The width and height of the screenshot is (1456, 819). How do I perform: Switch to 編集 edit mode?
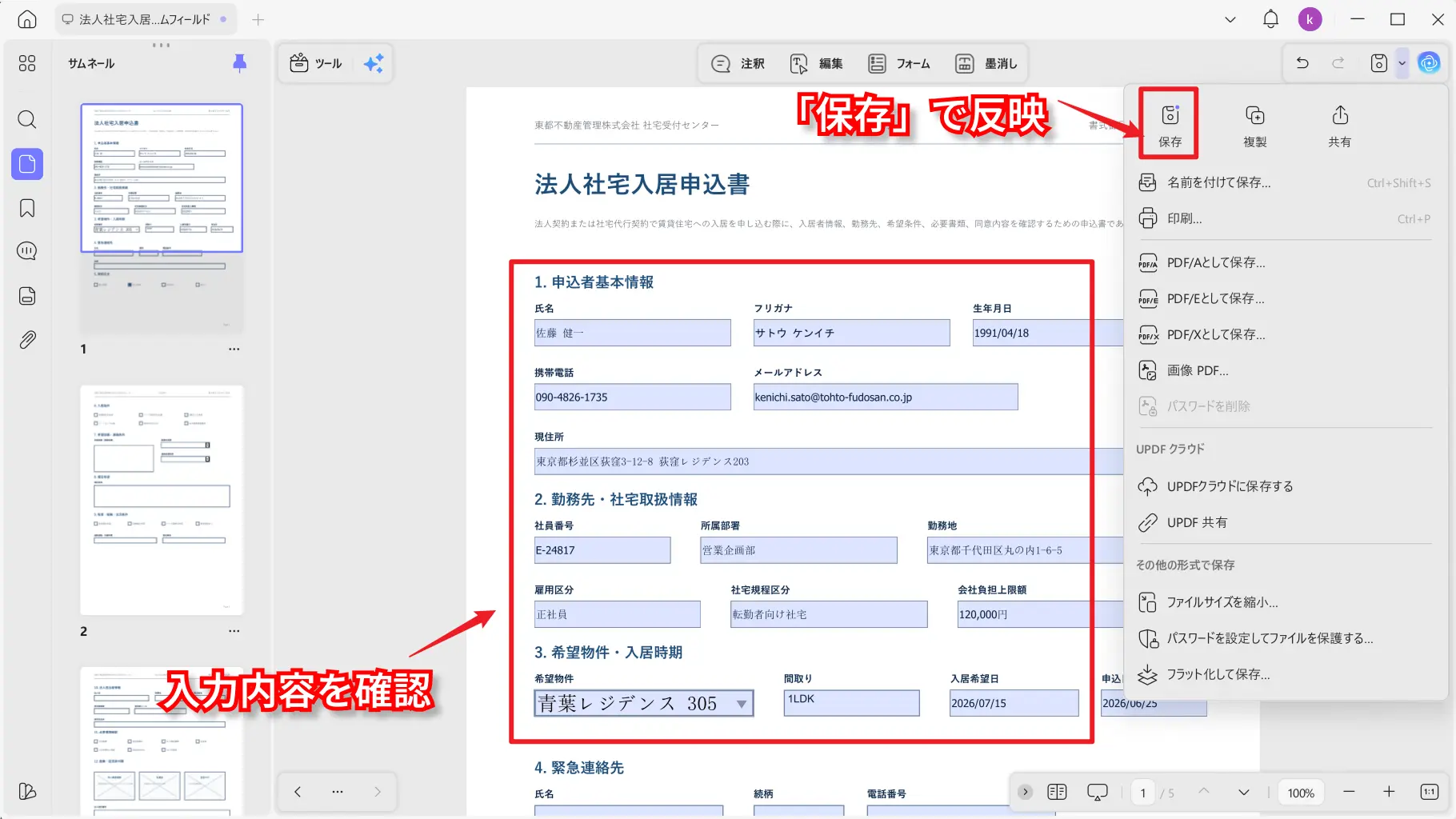click(816, 63)
